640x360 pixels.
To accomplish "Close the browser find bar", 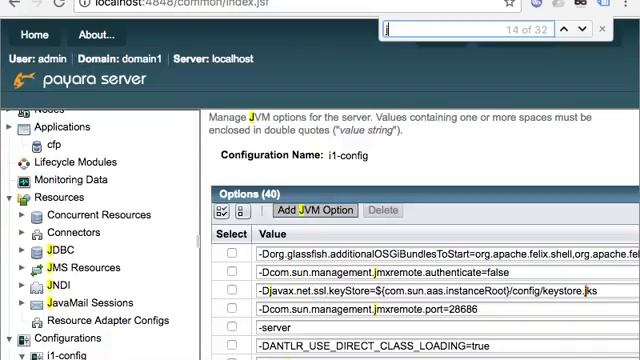I will pos(602,29).
